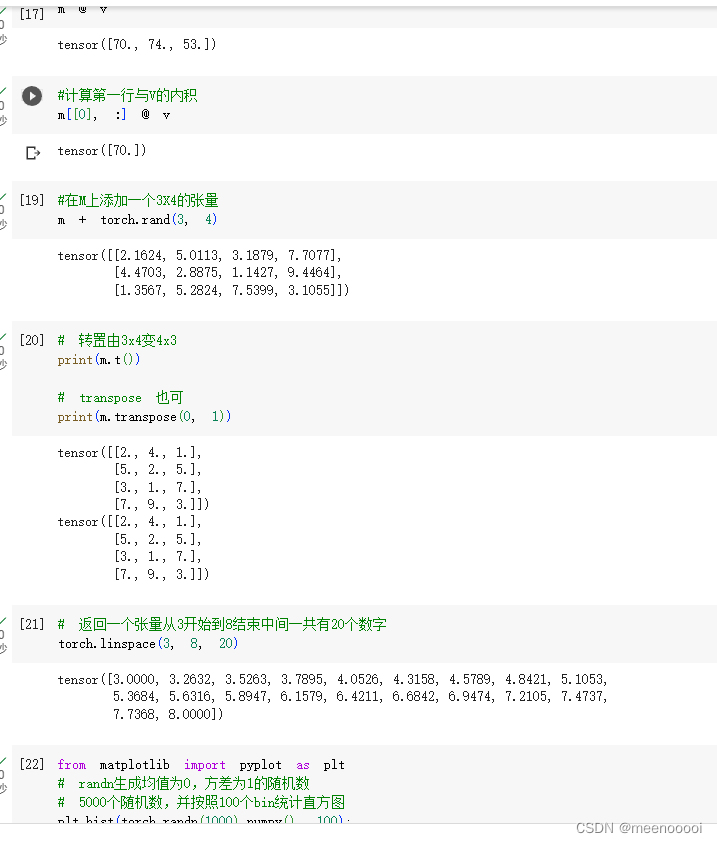Viewport: 717px width, 843px height.
Task: Run the inner product cell with play button
Action: [x=32, y=96]
